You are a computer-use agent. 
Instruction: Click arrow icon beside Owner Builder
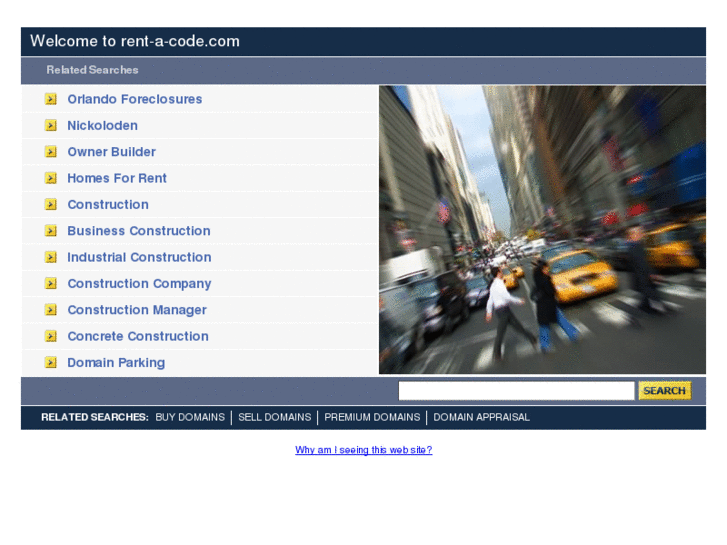(x=51, y=152)
